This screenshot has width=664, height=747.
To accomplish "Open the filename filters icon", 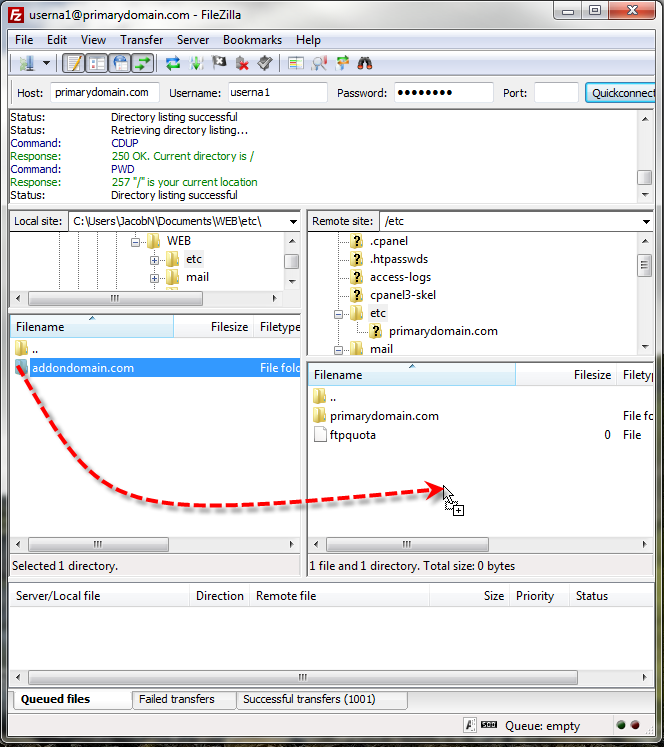I will (295, 63).
